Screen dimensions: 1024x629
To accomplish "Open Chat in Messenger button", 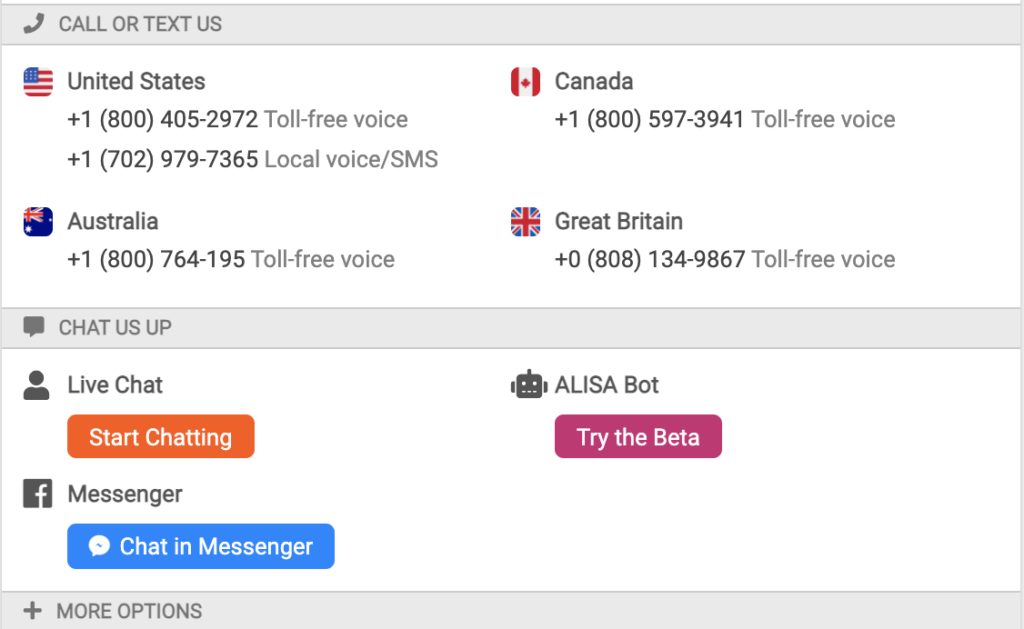I will tap(200, 546).
